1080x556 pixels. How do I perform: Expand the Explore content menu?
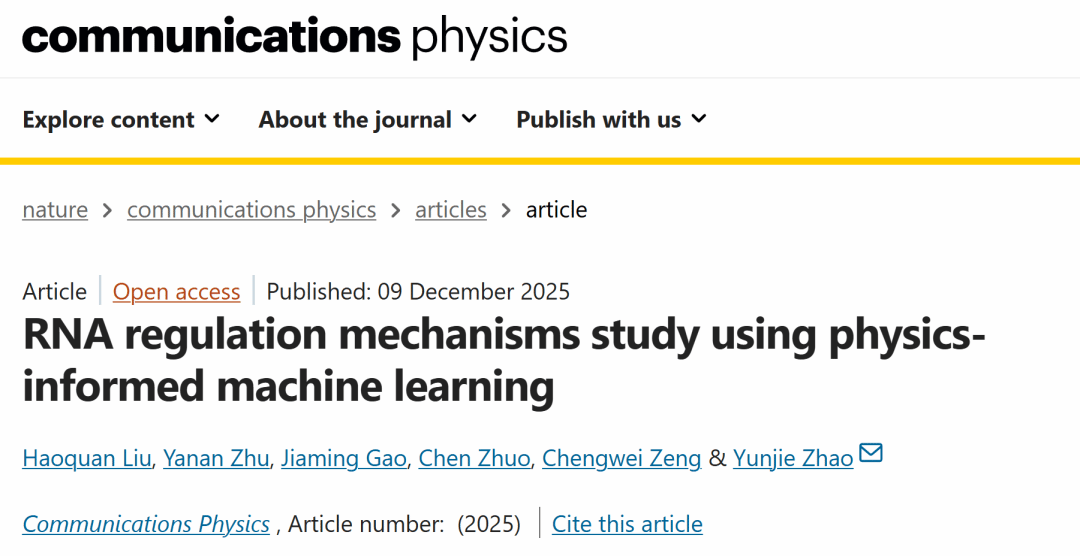[x=121, y=120]
